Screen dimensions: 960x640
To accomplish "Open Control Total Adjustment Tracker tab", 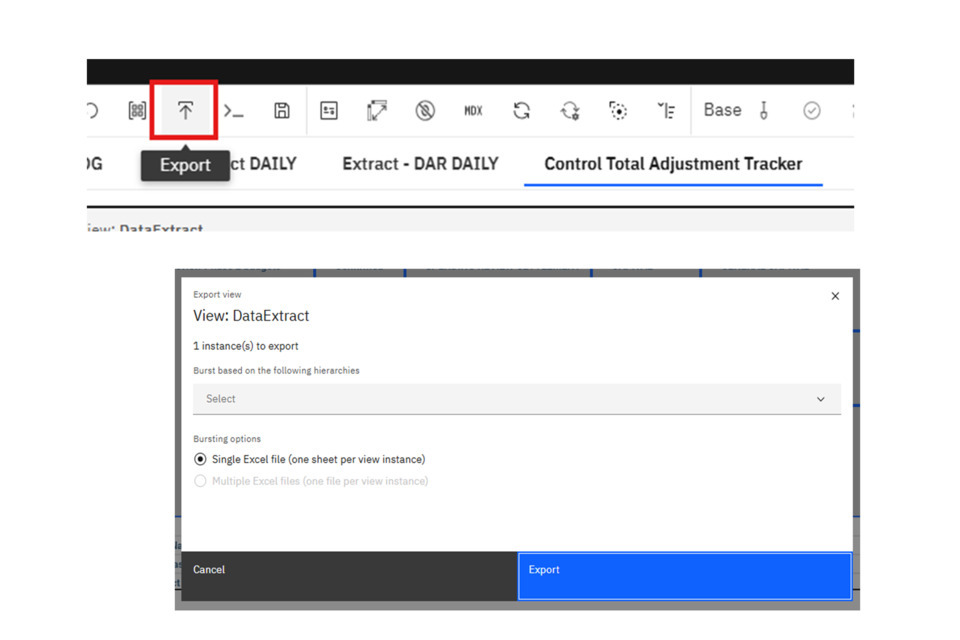I will pyautogui.click(x=673, y=164).
